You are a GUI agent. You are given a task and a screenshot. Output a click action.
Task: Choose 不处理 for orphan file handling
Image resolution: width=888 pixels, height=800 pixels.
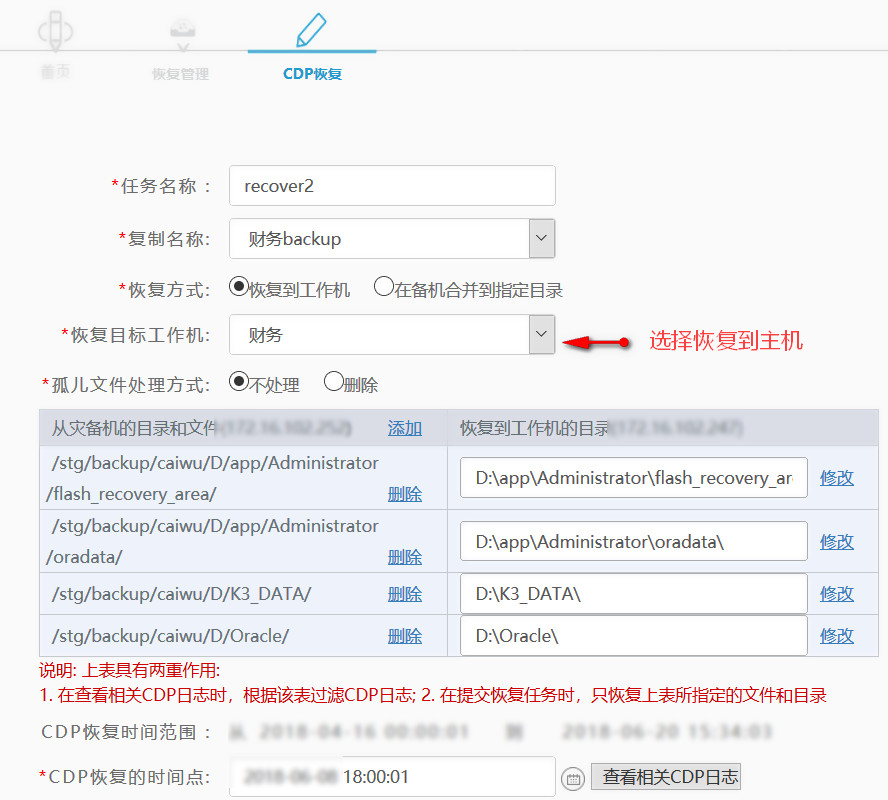(x=238, y=382)
